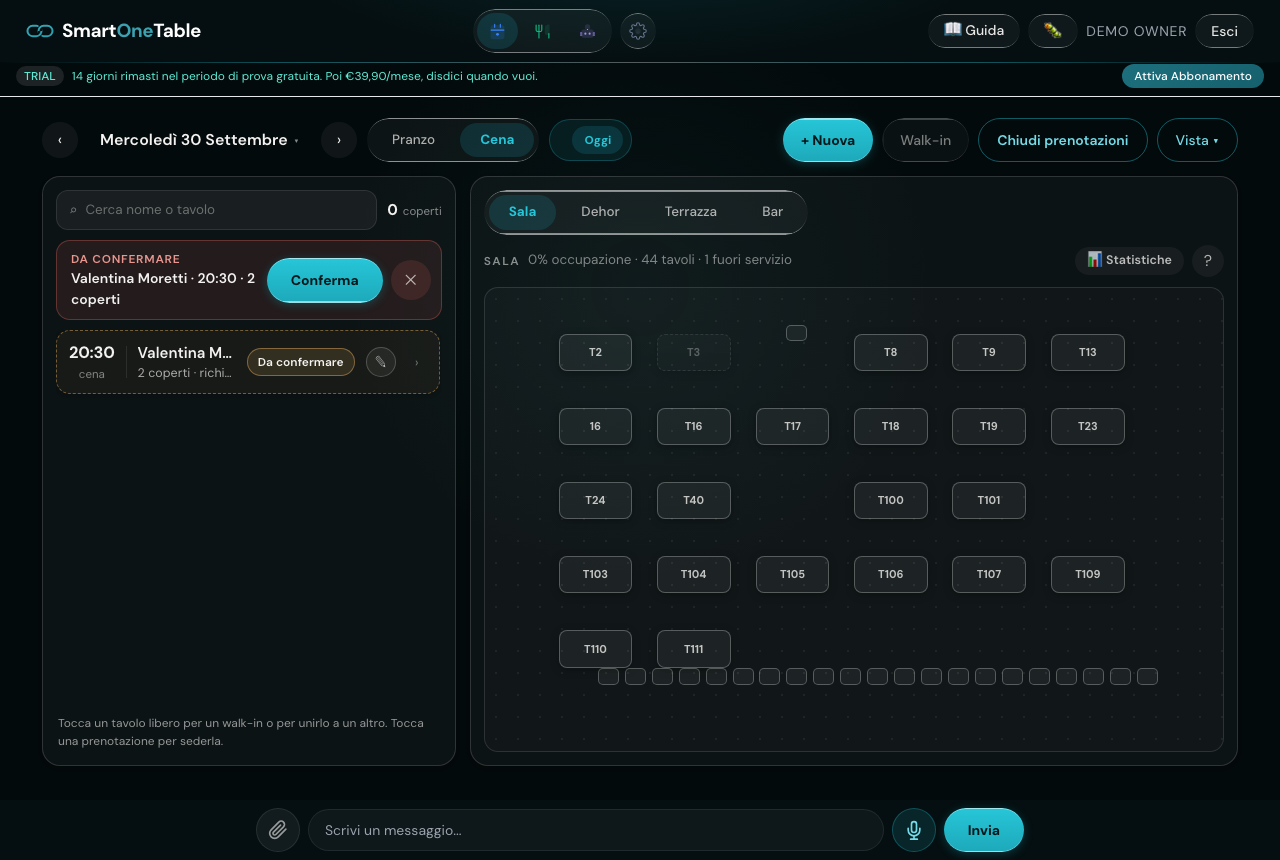Open the calendar reservations view icon
This screenshot has height=860, width=1280.
pyautogui.click(x=497, y=31)
